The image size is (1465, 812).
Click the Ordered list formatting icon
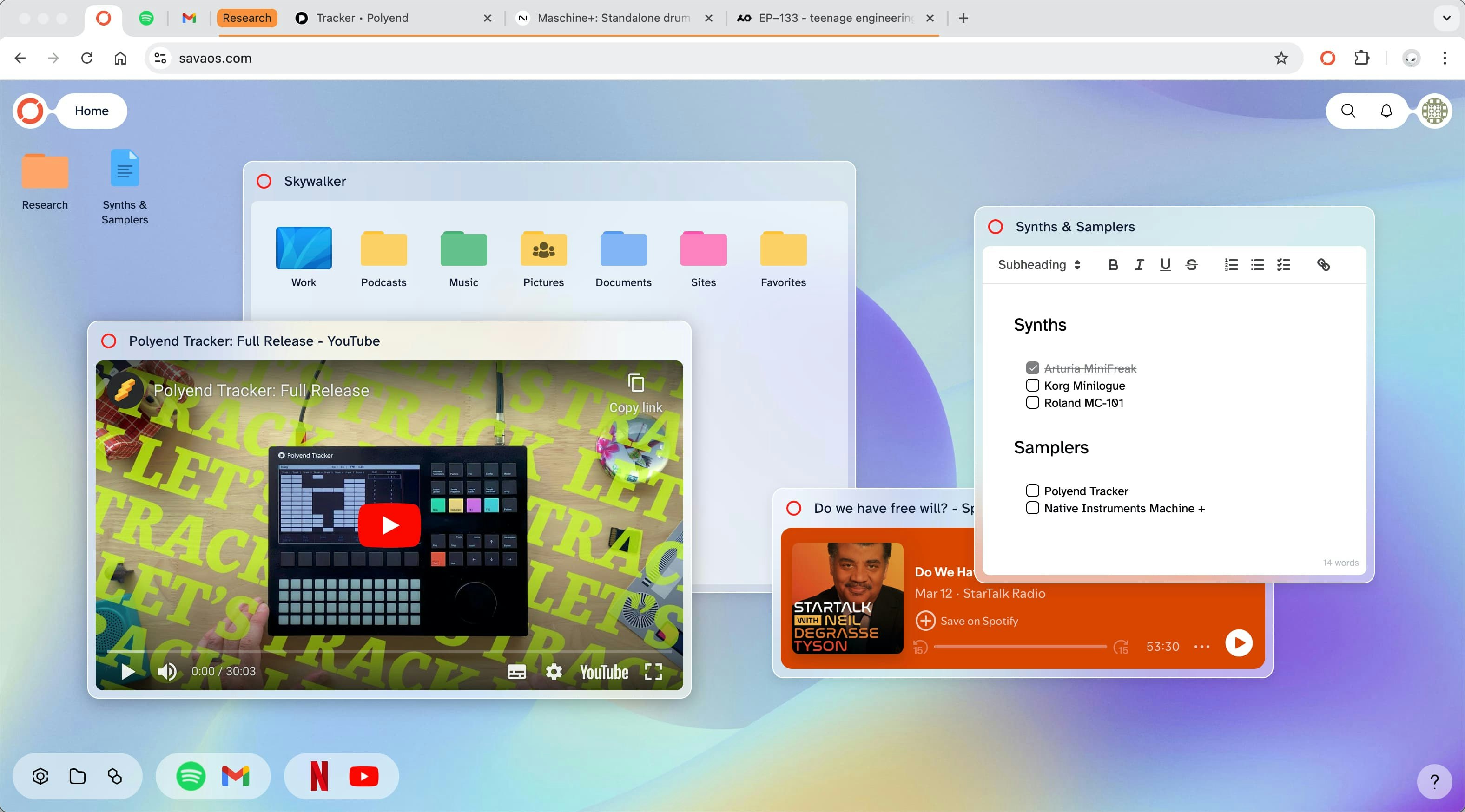[1231, 264]
